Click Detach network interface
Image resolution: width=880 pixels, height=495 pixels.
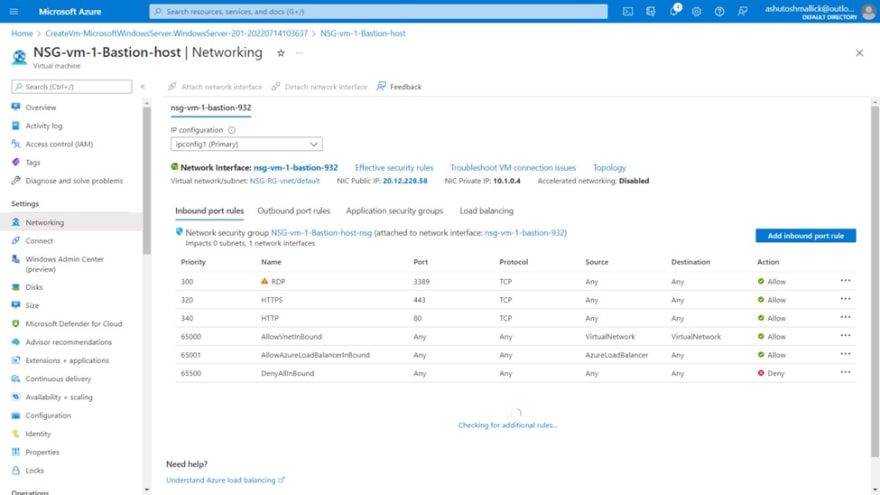(319, 86)
